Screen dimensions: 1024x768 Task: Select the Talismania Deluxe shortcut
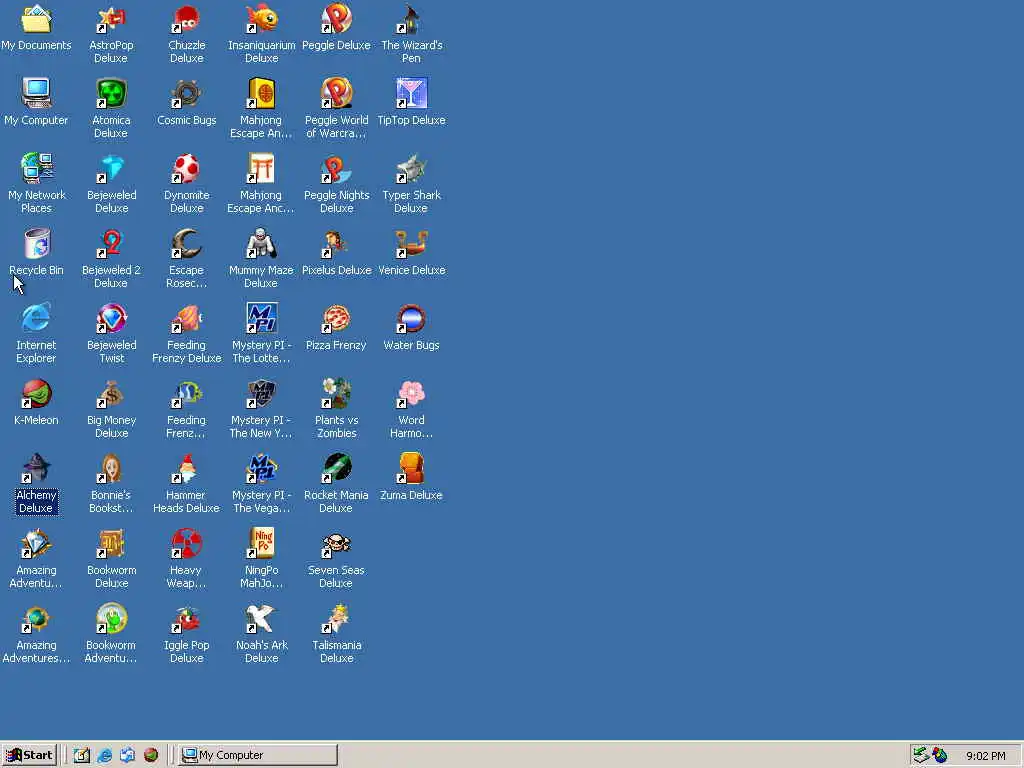[x=337, y=619]
